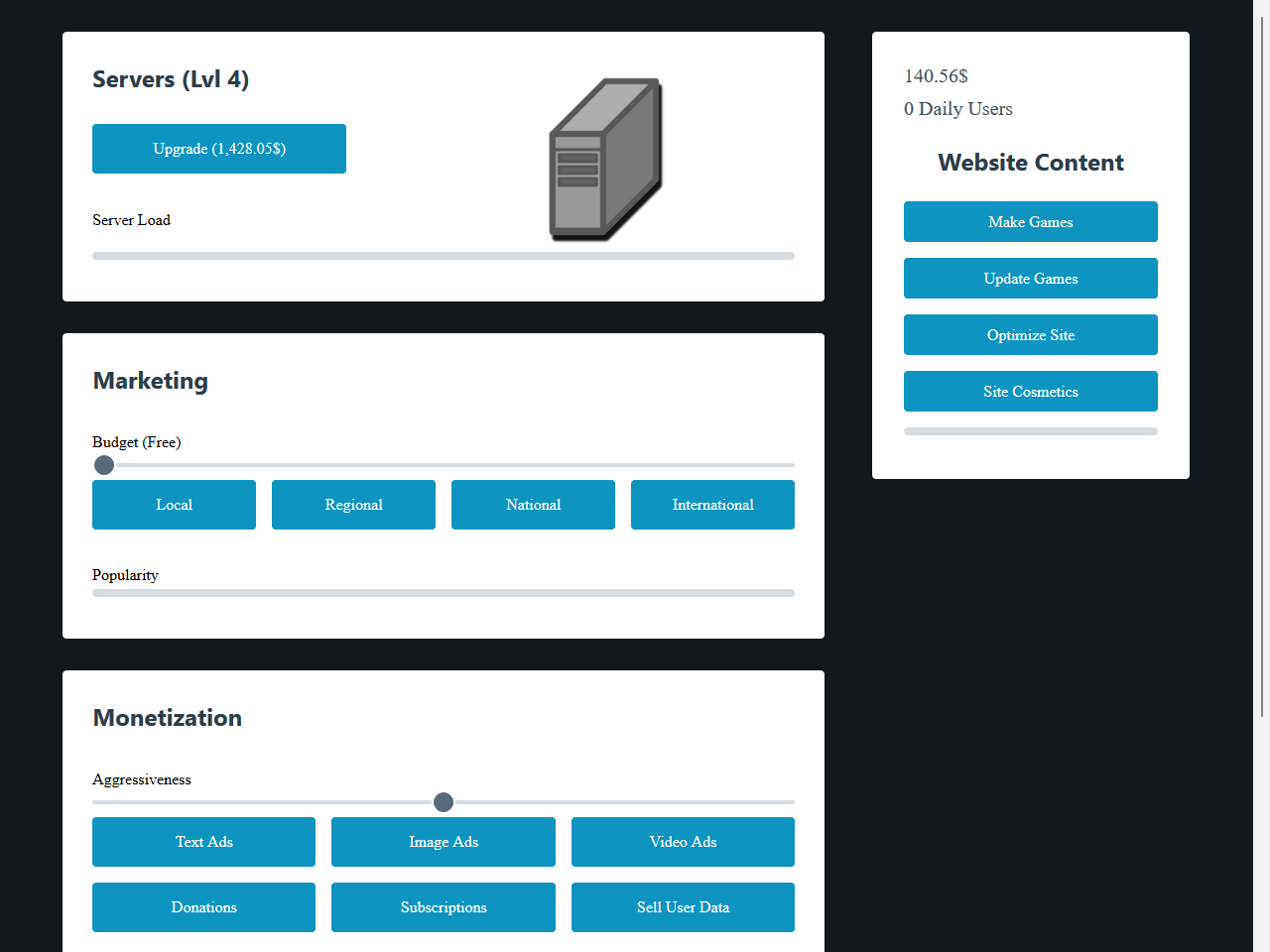Click the Marketing heading
Viewport: 1270px width, 952px height.
point(151,381)
